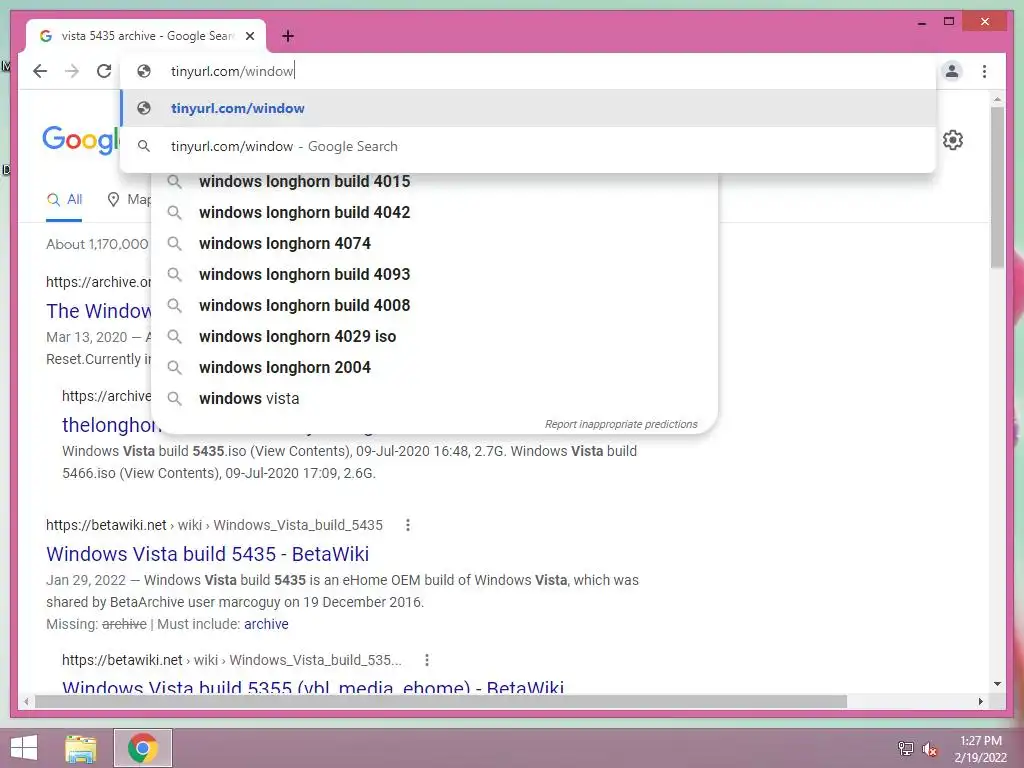The width and height of the screenshot is (1024, 768).
Task: Choose 'windows vista' suggestion
Action: (434, 398)
